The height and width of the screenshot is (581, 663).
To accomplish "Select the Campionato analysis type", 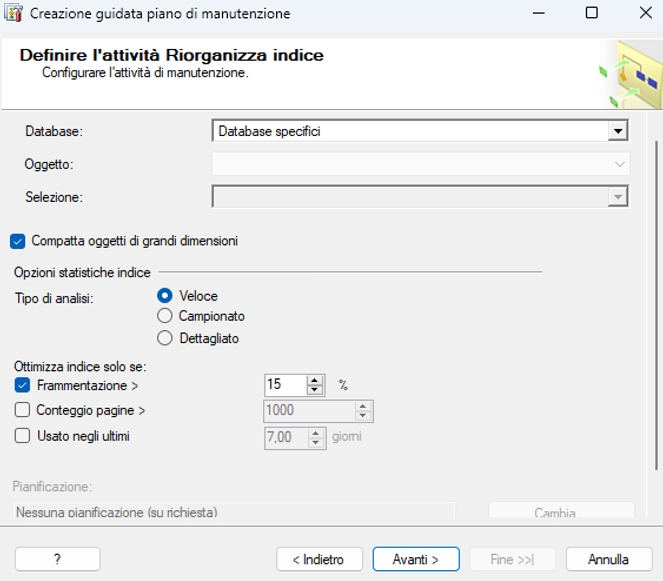I will point(164,316).
